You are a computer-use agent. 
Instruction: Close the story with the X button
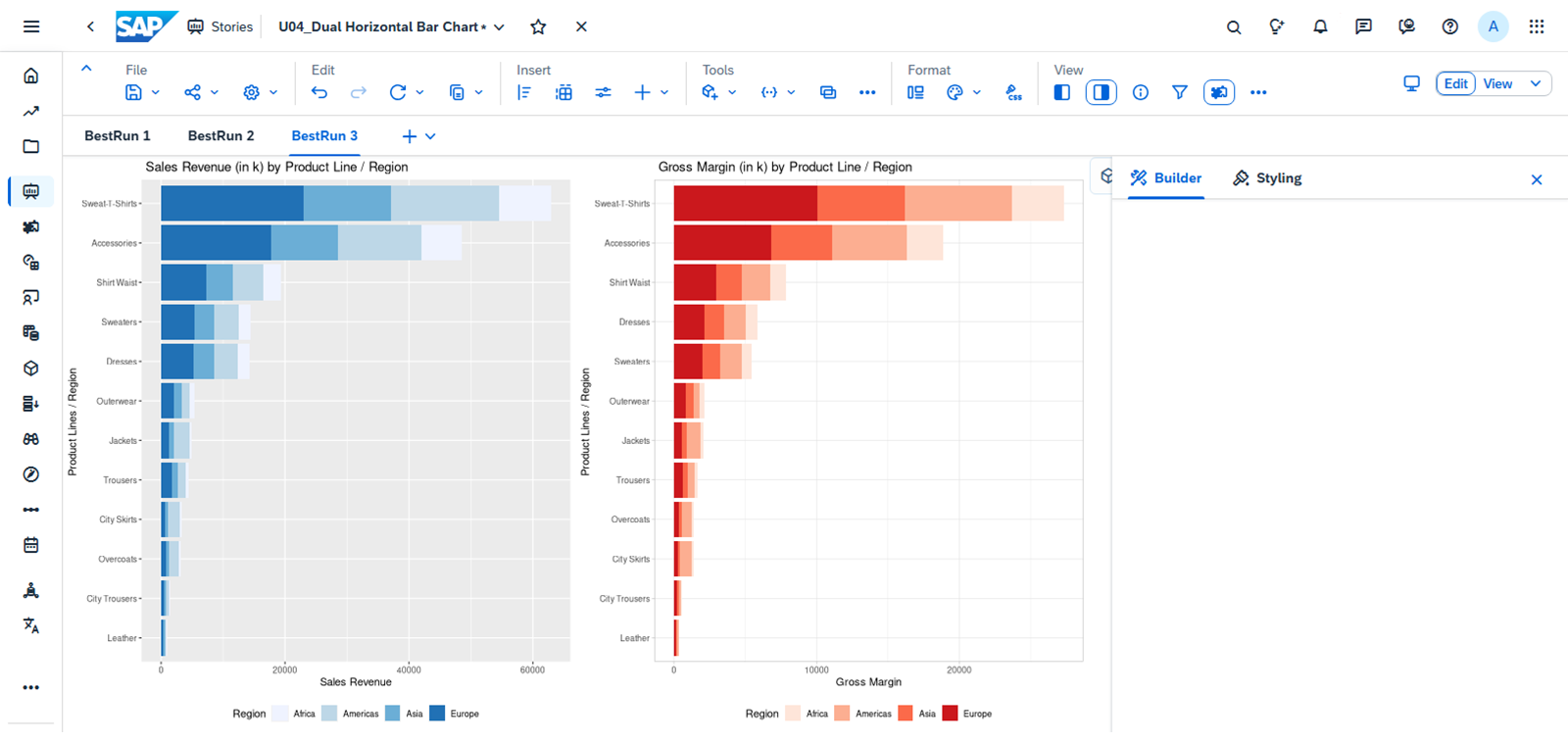(581, 26)
